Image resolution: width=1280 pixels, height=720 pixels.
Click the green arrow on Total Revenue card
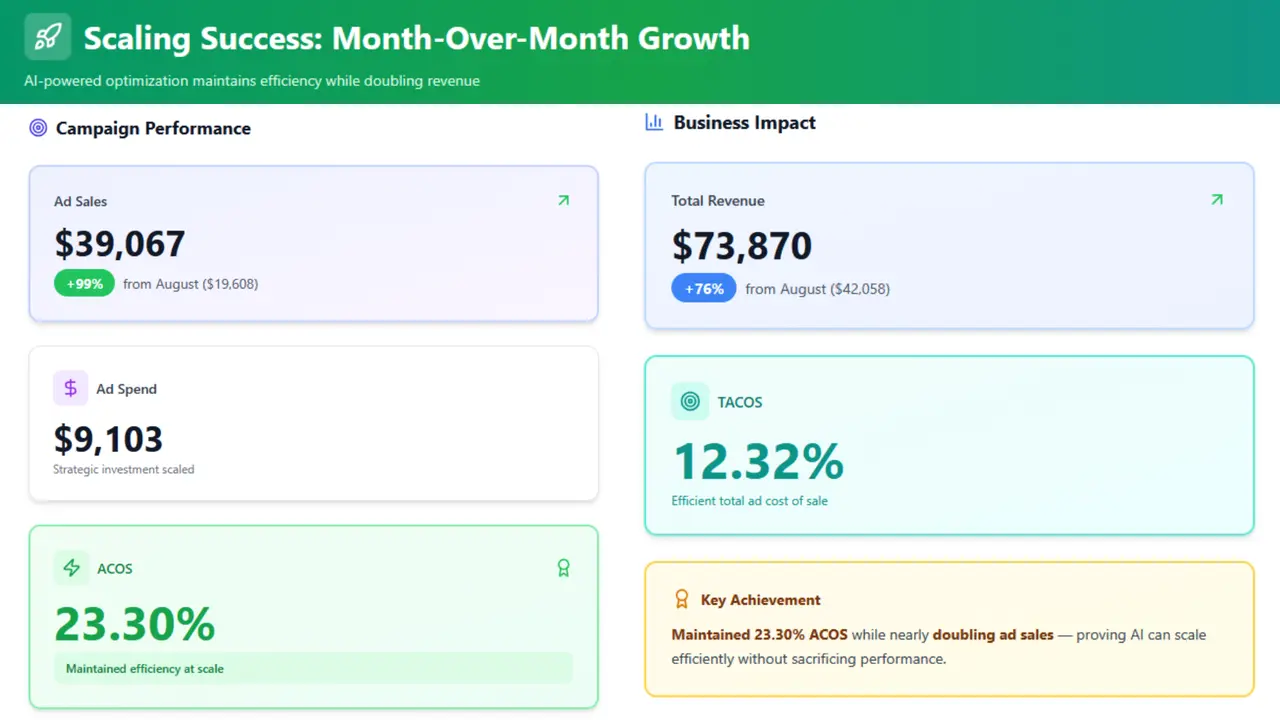pyautogui.click(x=1216, y=200)
